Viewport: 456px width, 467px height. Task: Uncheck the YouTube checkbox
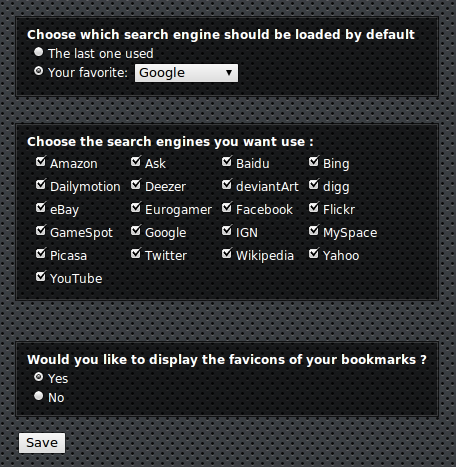click(x=41, y=277)
